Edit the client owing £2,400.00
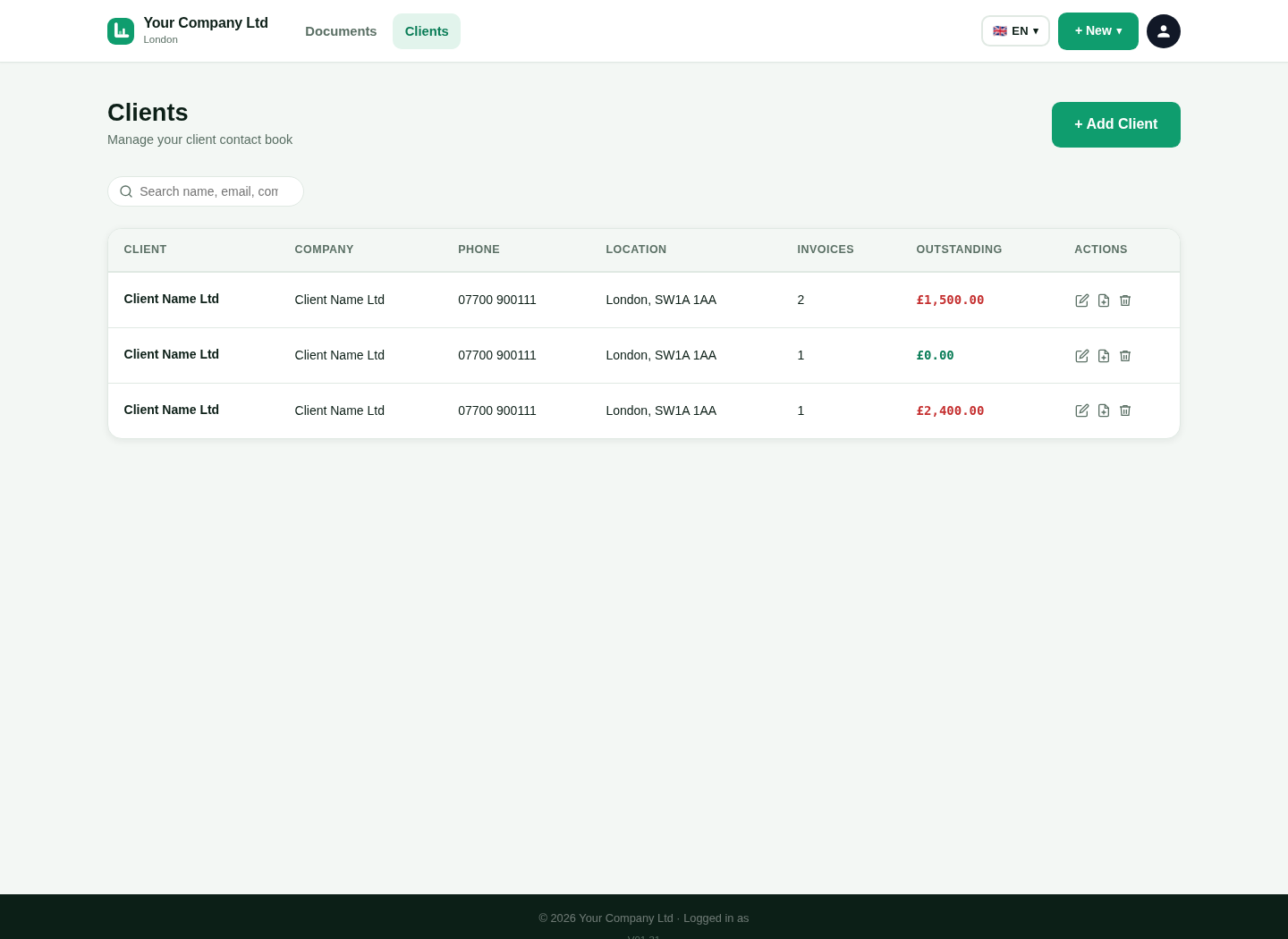1288x939 pixels. 1082,410
